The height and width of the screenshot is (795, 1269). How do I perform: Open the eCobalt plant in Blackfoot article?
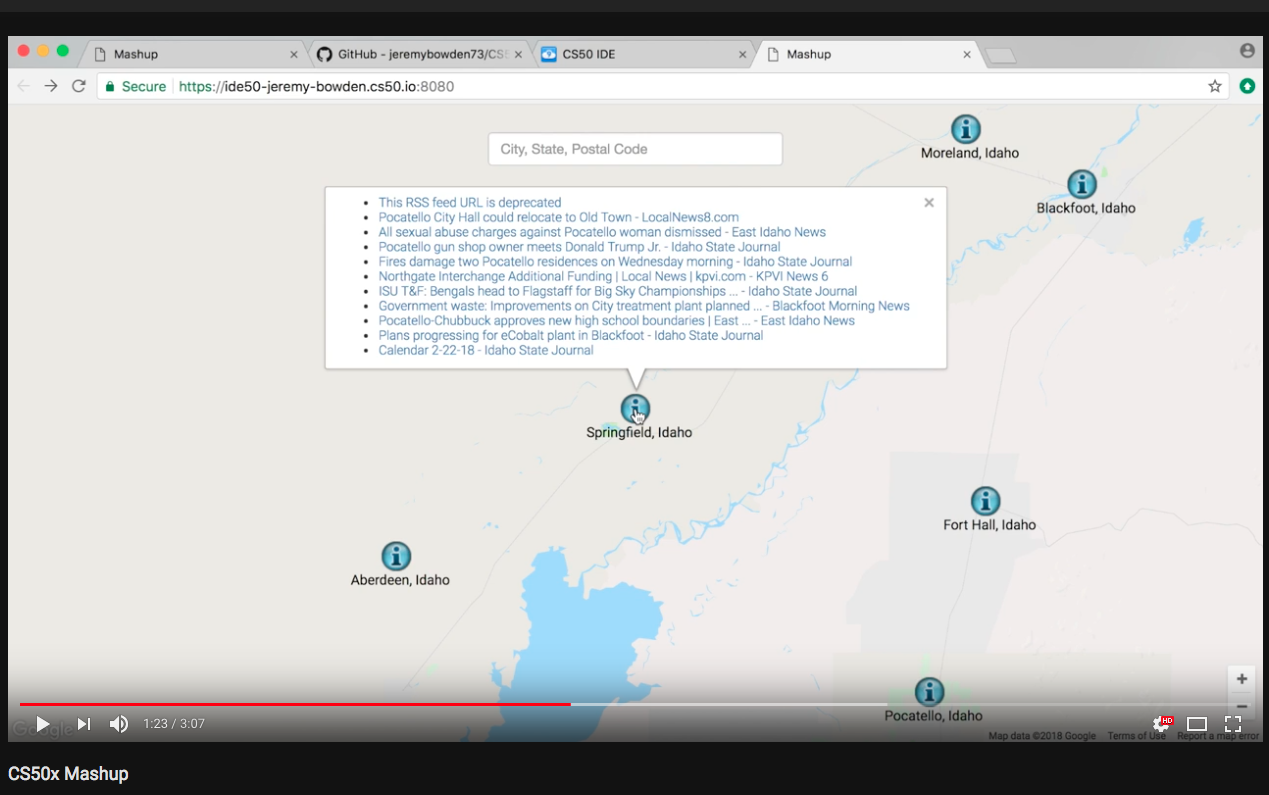pyautogui.click(x=571, y=336)
